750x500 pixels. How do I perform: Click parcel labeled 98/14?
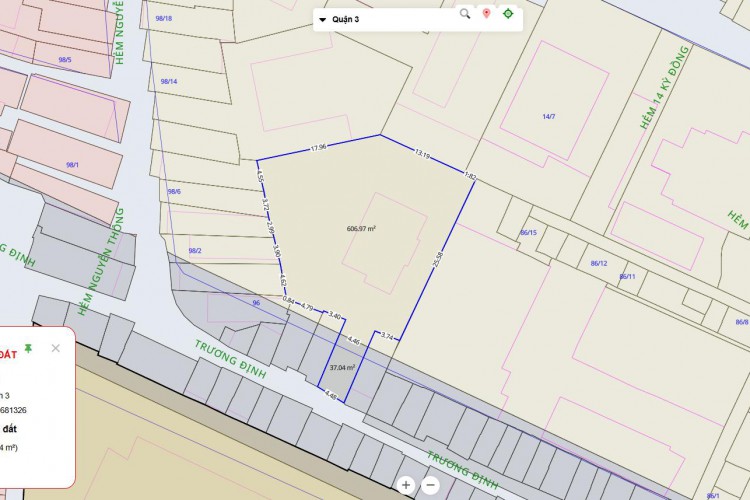coord(169,81)
